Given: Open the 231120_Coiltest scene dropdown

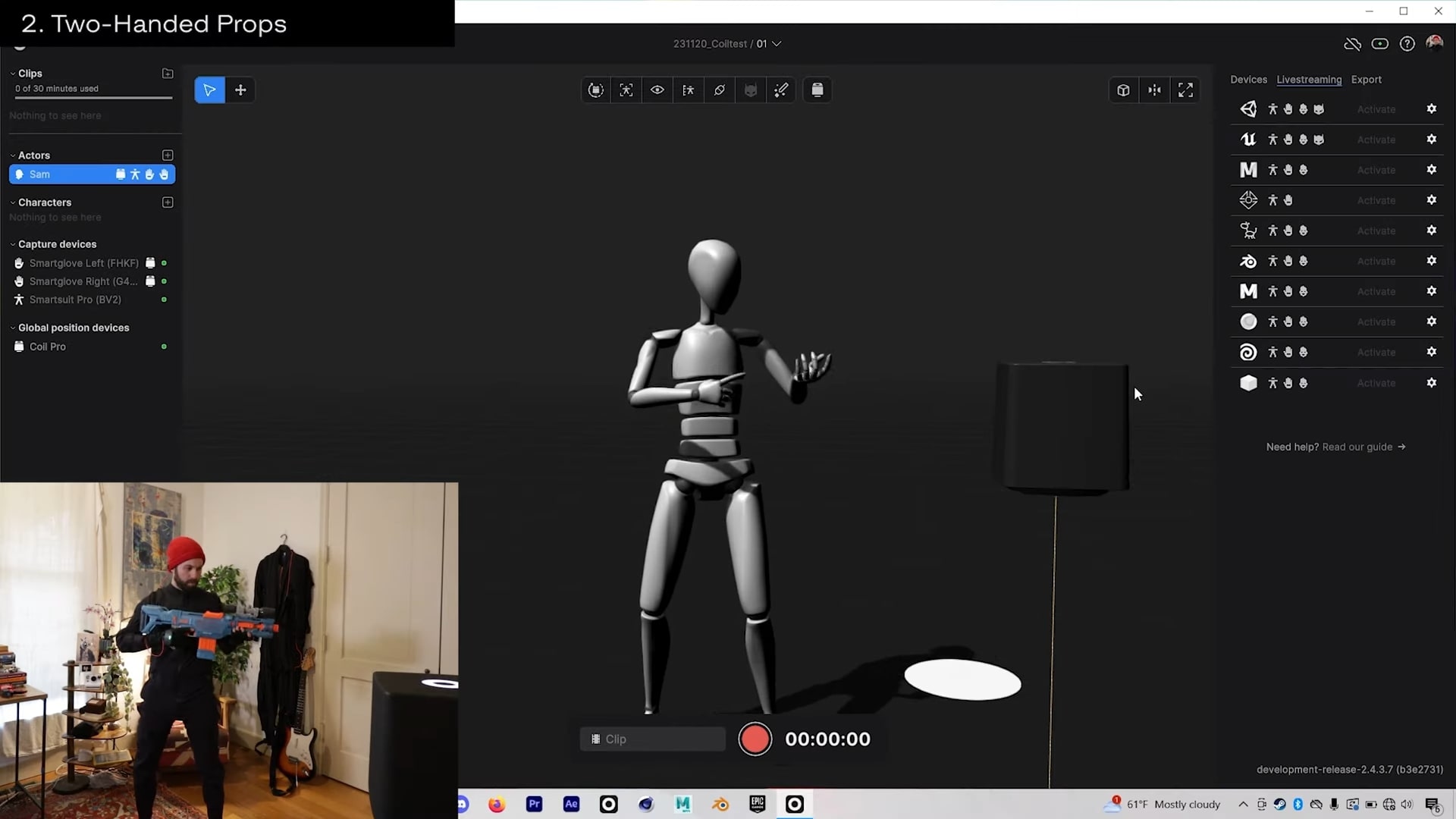Looking at the screenshot, I should pos(776,43).
